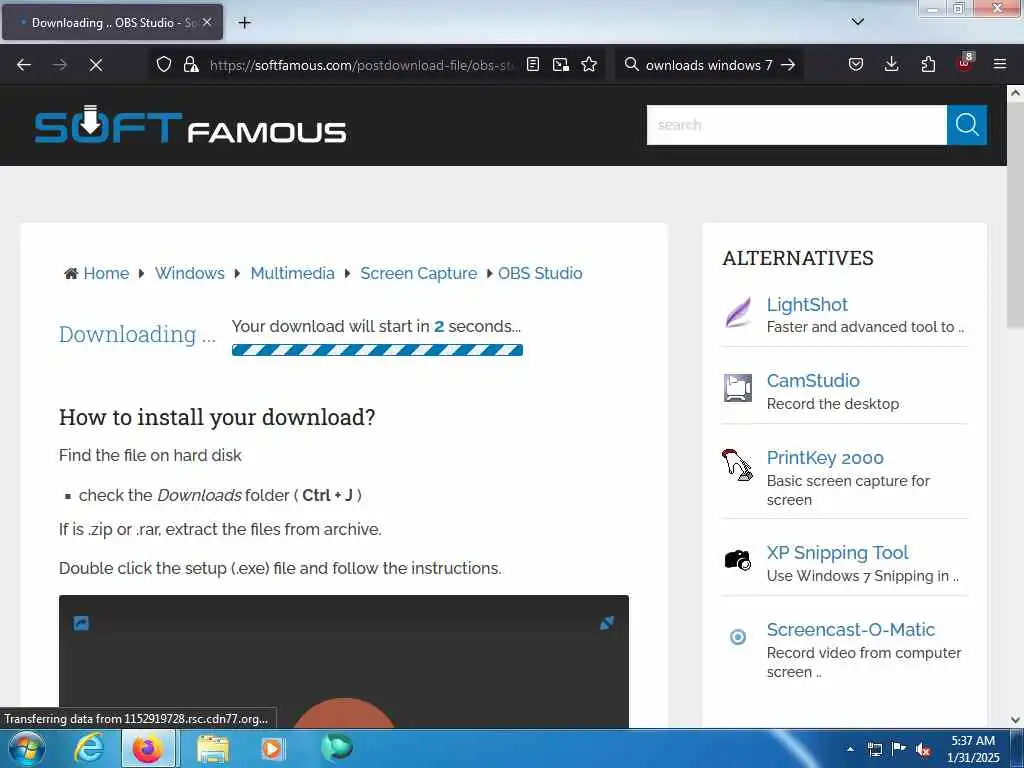Open the Pocket save icon
This screenshot has width=1024, height=768.
click(856, 65)
